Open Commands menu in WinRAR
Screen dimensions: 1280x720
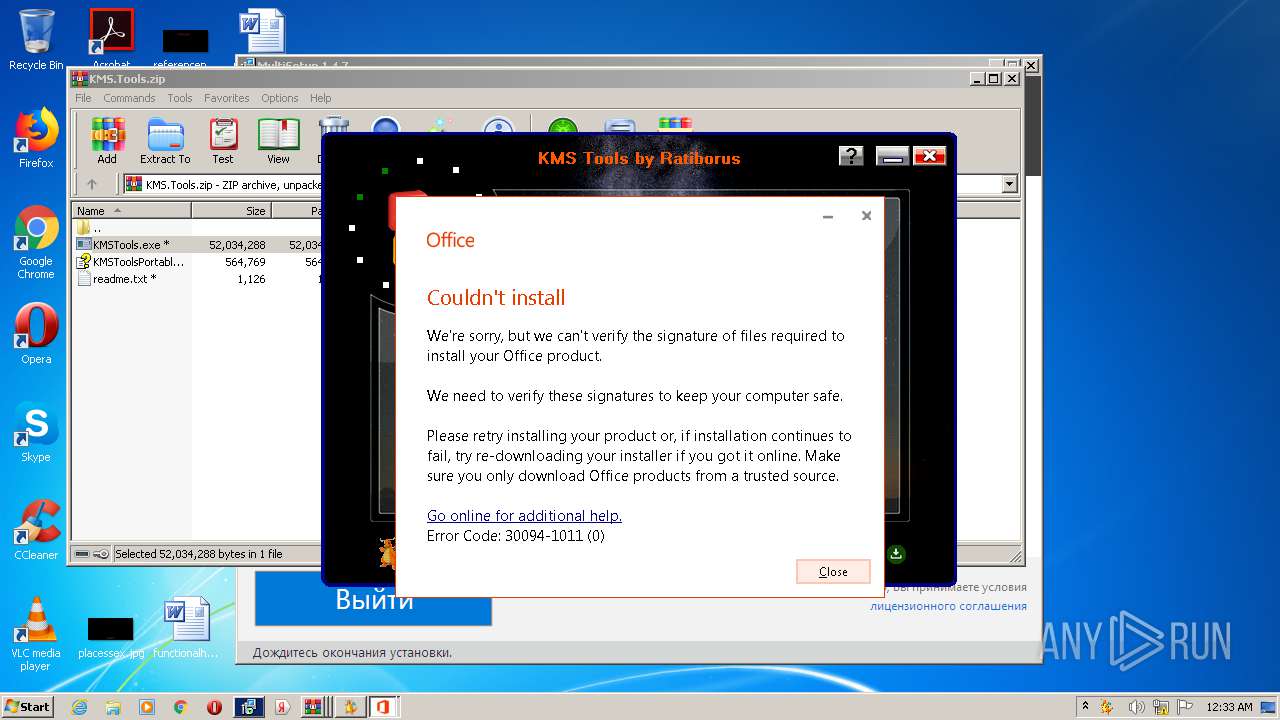pos(129,98)
